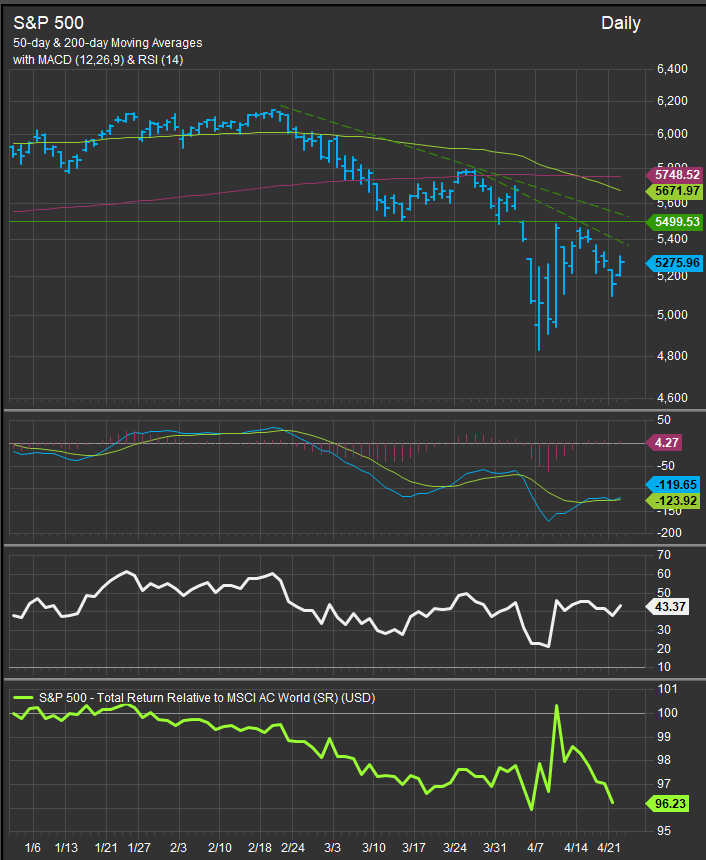Viewport: 706px width, 860px height.
Task: Click the 5,000 price axis label
Action: (x=672, y=315)
